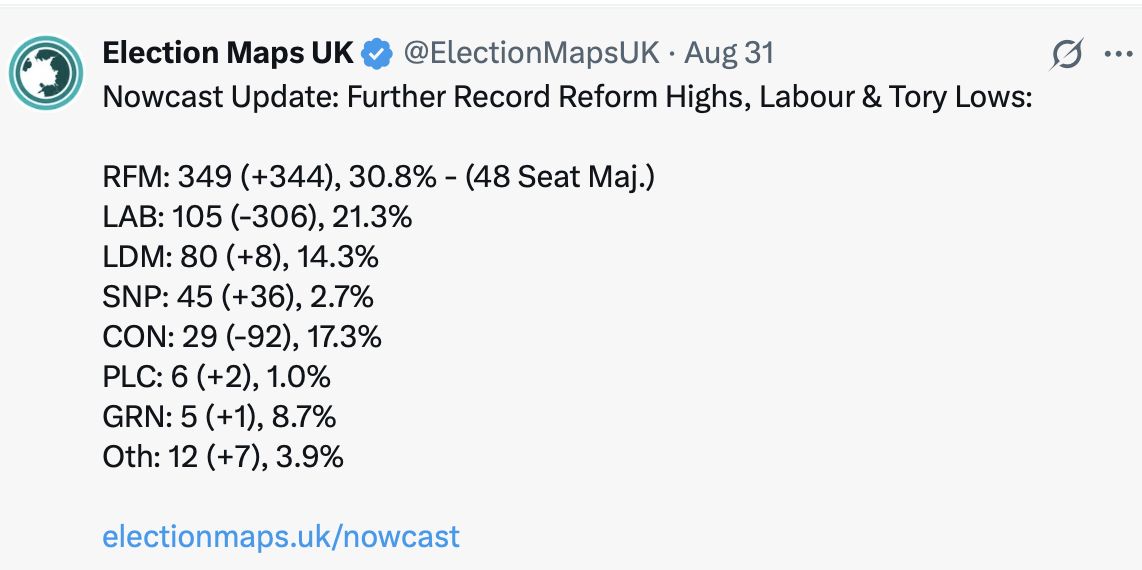Open the three-dot More options menu
Image resolution: width=1142 pixels, height=570 pixels.
[1117, 55]
